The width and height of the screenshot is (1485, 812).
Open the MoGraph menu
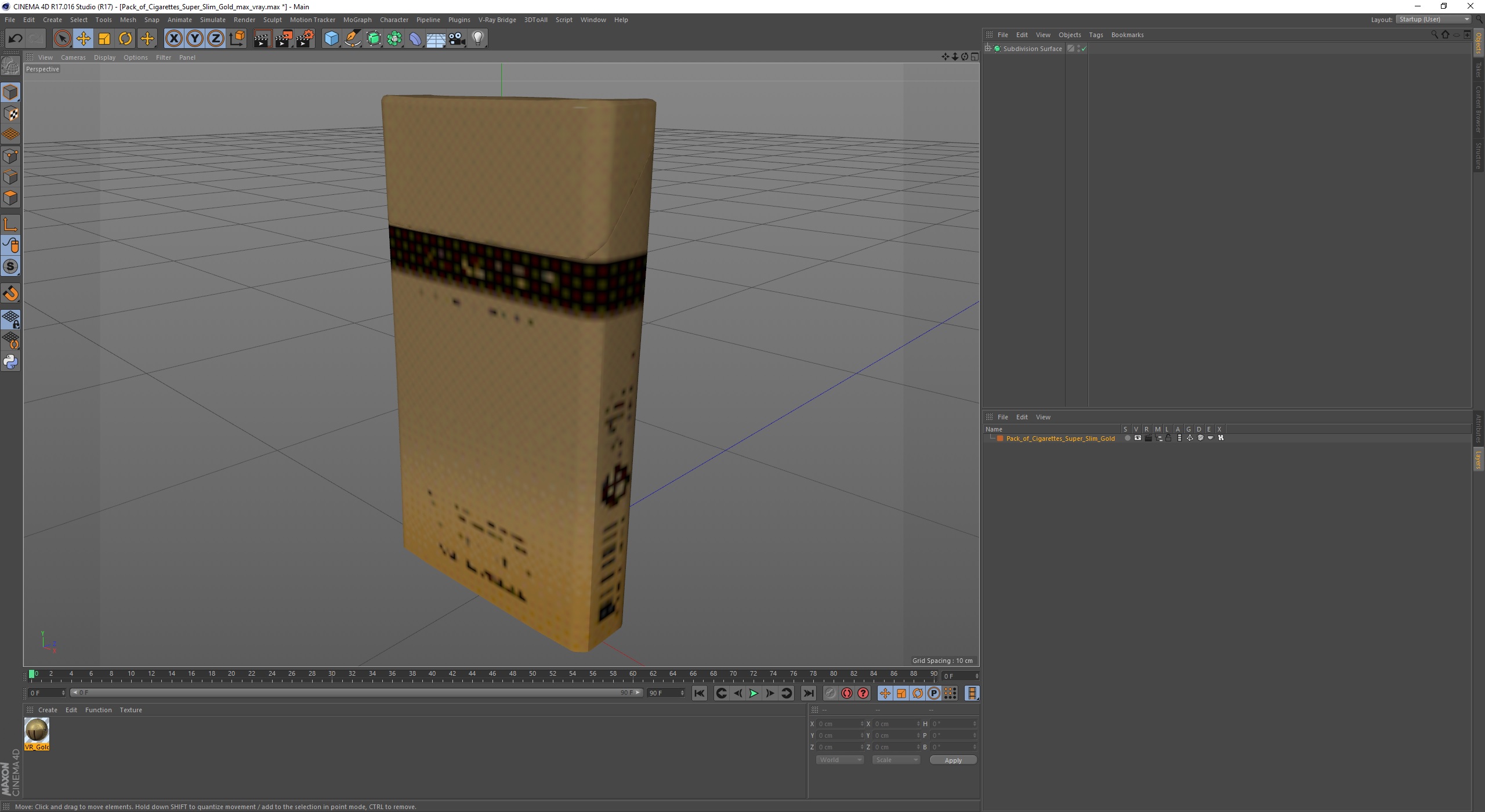click(357, 20)
